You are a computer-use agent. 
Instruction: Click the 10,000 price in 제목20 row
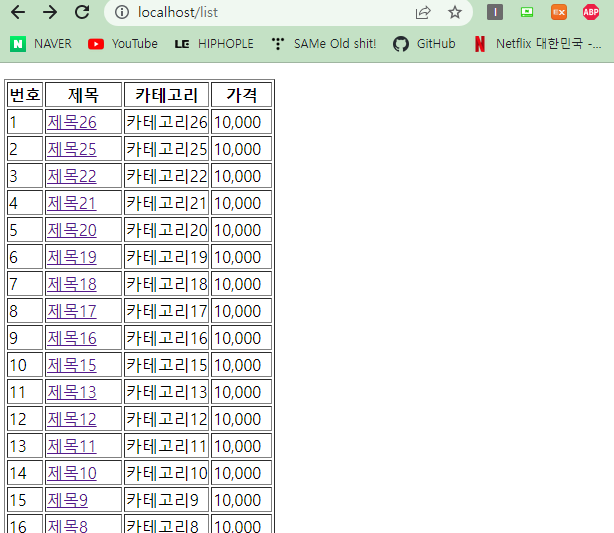click(x=242, y=230)
